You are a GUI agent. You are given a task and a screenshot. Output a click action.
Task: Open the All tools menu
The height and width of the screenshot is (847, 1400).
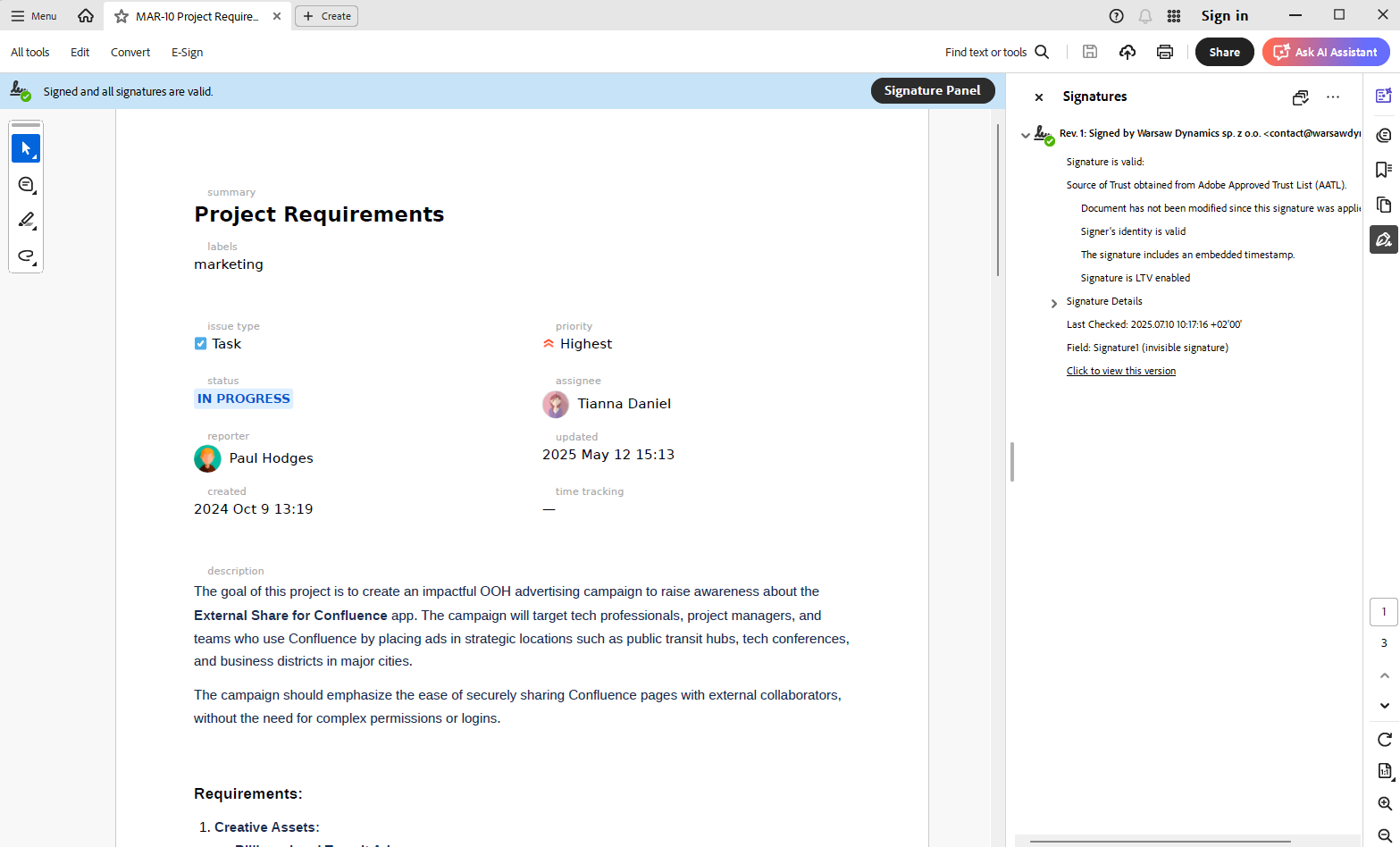30,52
